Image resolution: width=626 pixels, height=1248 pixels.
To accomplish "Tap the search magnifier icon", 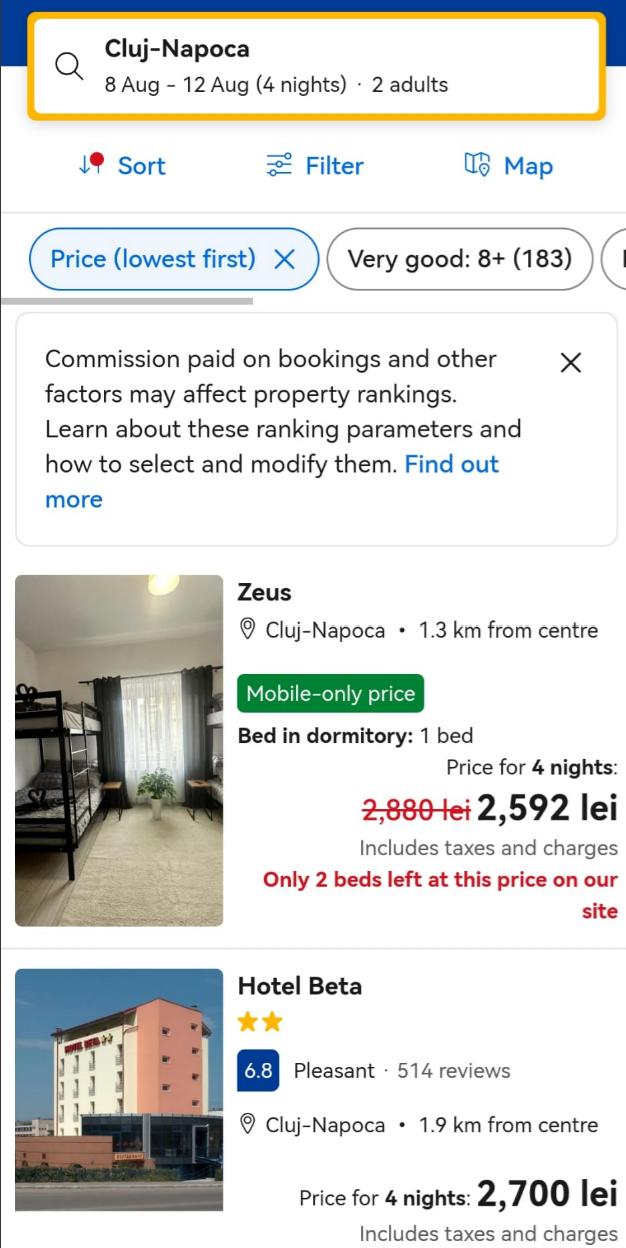I will 69,67.
